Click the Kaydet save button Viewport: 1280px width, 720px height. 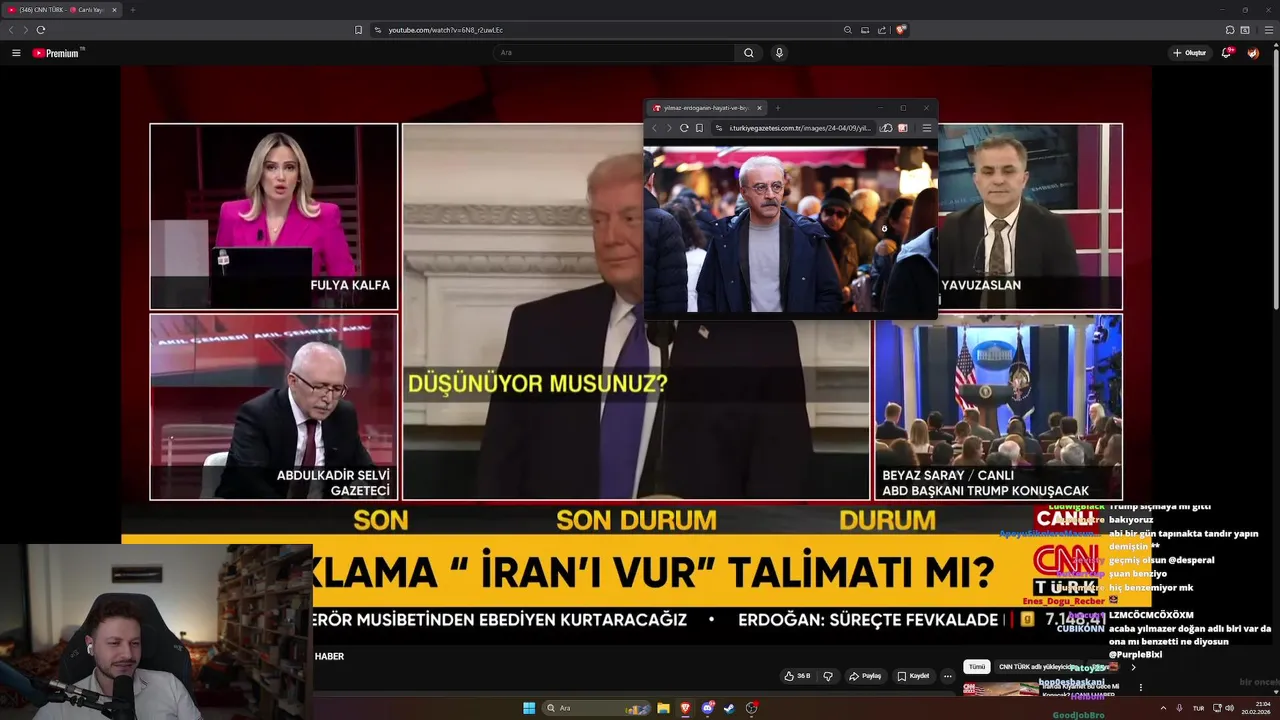coord(913,676)
